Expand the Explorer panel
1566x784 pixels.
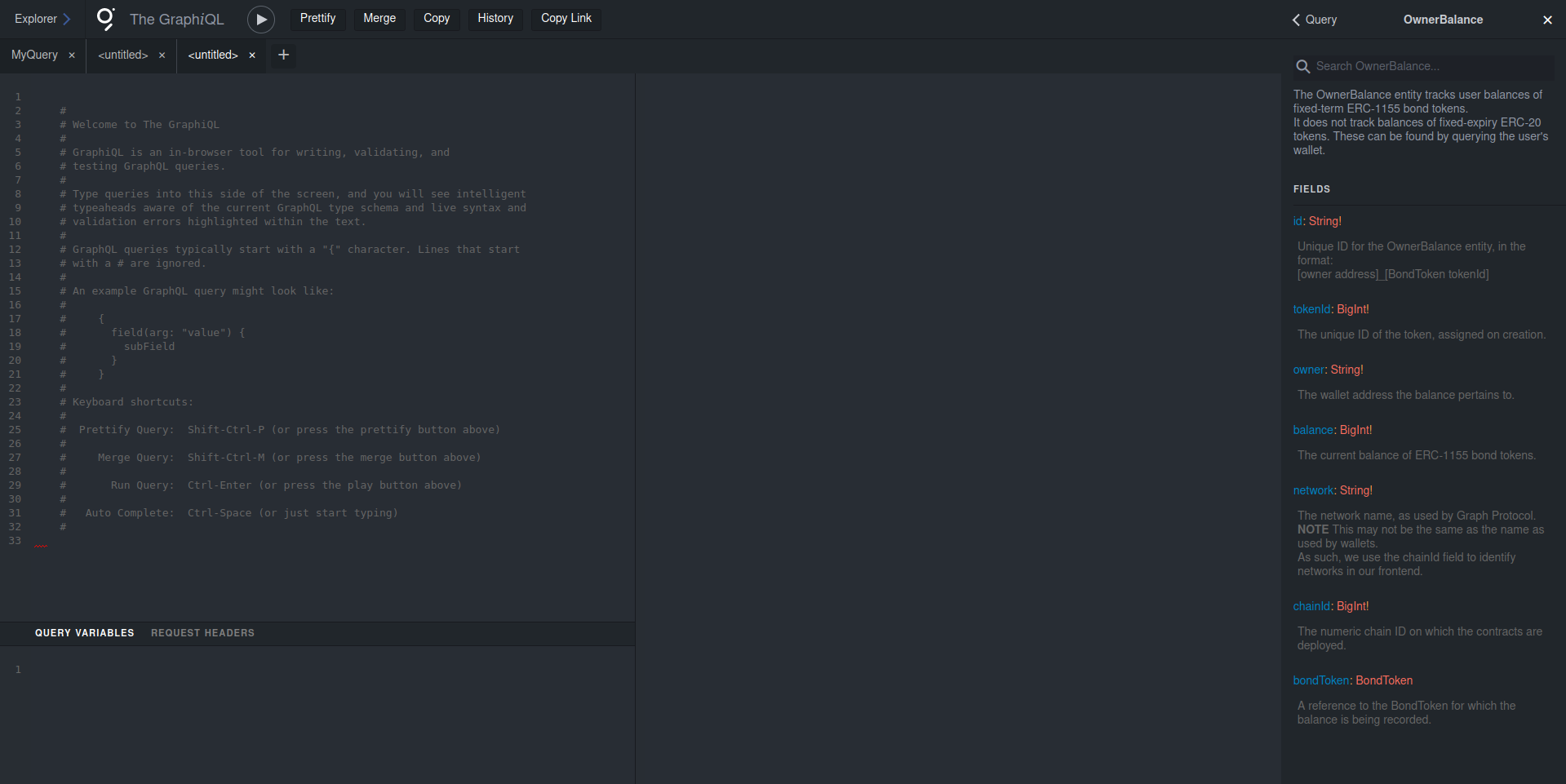pos(42,19)
